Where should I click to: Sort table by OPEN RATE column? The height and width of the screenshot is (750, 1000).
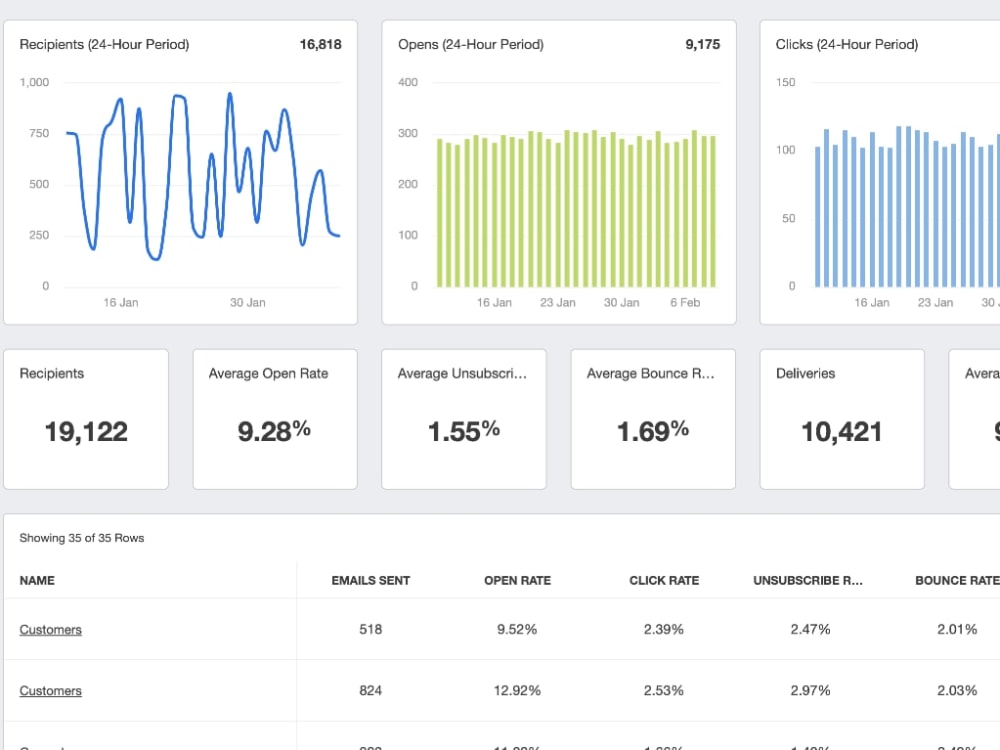(x=517, y=580)
